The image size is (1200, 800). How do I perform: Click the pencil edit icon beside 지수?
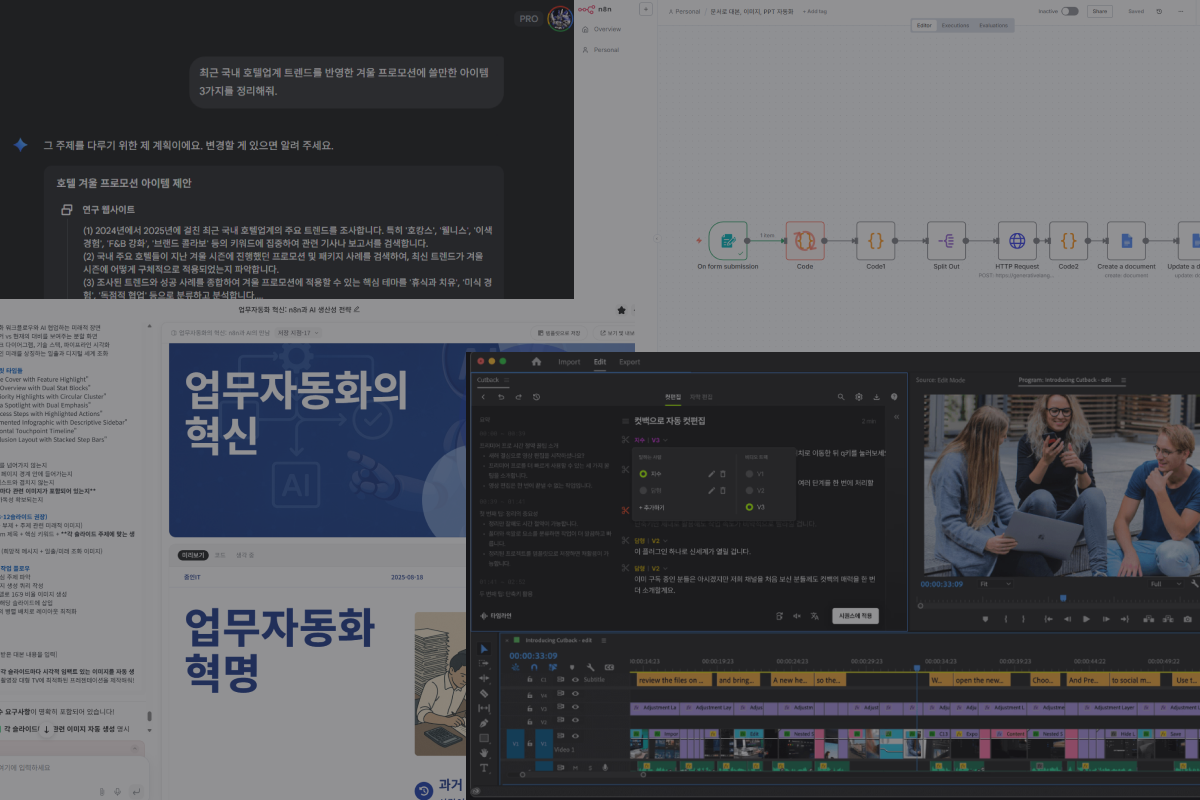coord(712,474)
